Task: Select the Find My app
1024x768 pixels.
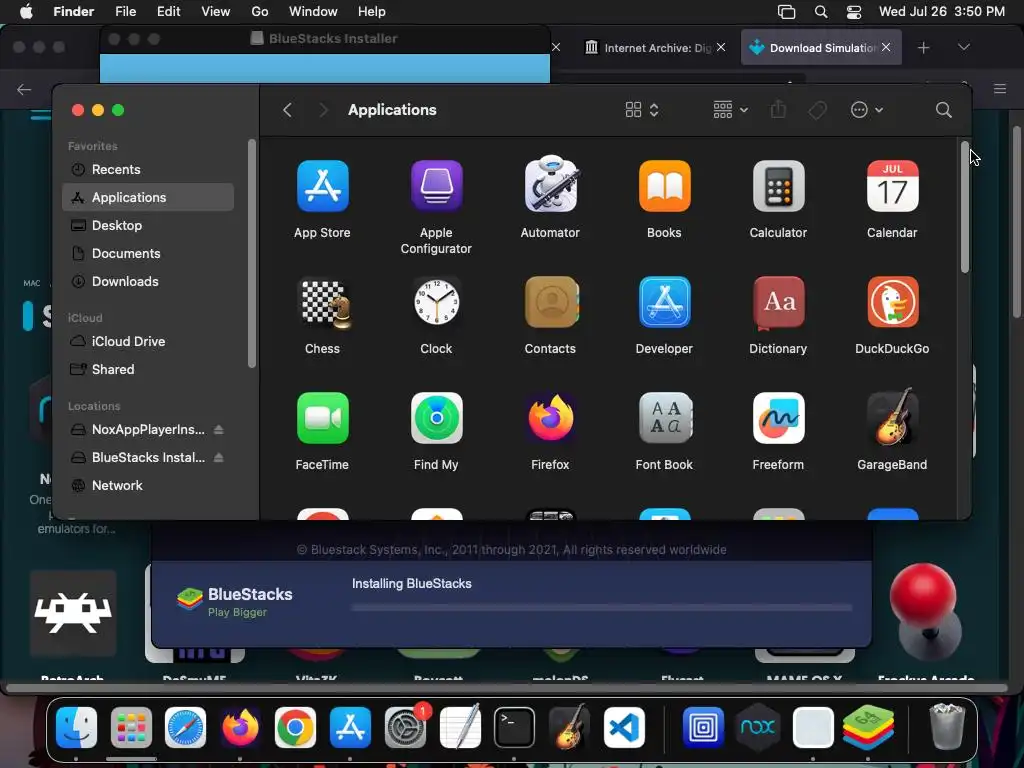Action: tap(436, 419)
